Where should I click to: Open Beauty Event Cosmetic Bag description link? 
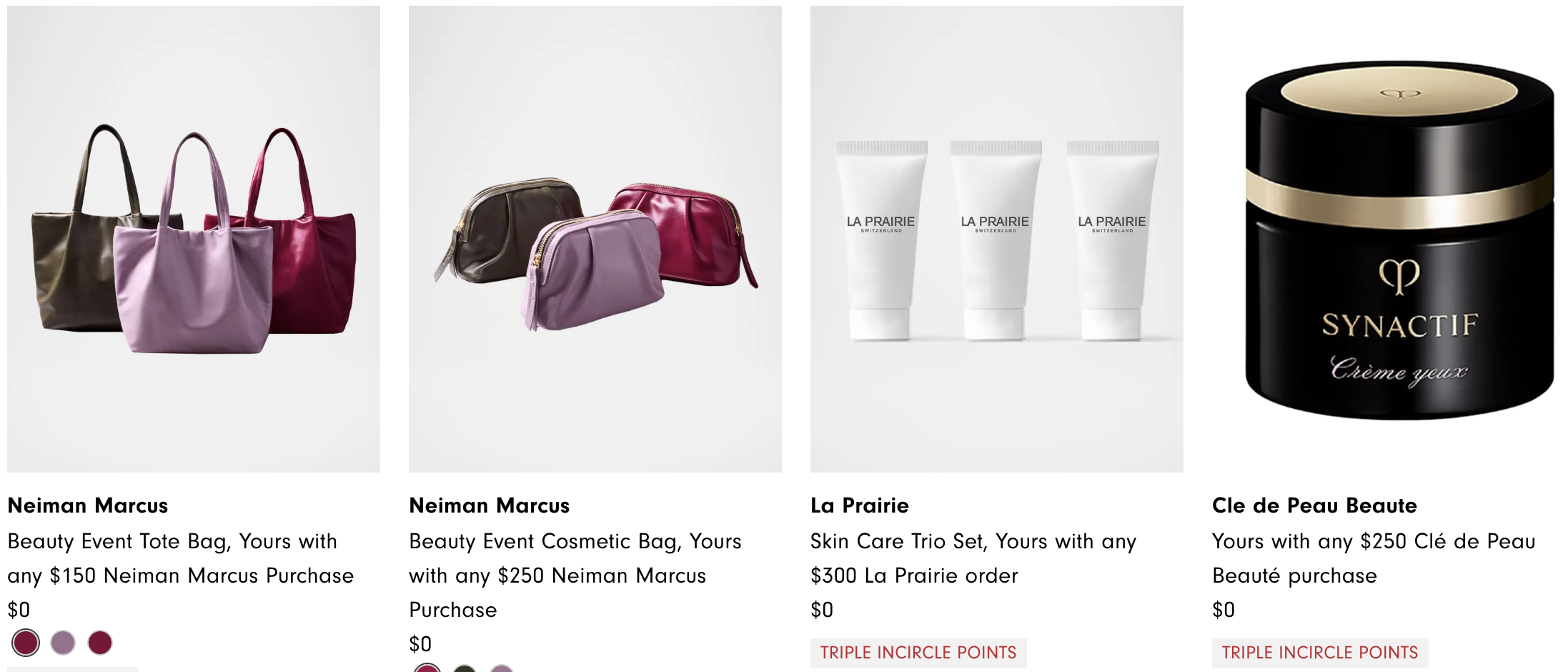(575, 575)
